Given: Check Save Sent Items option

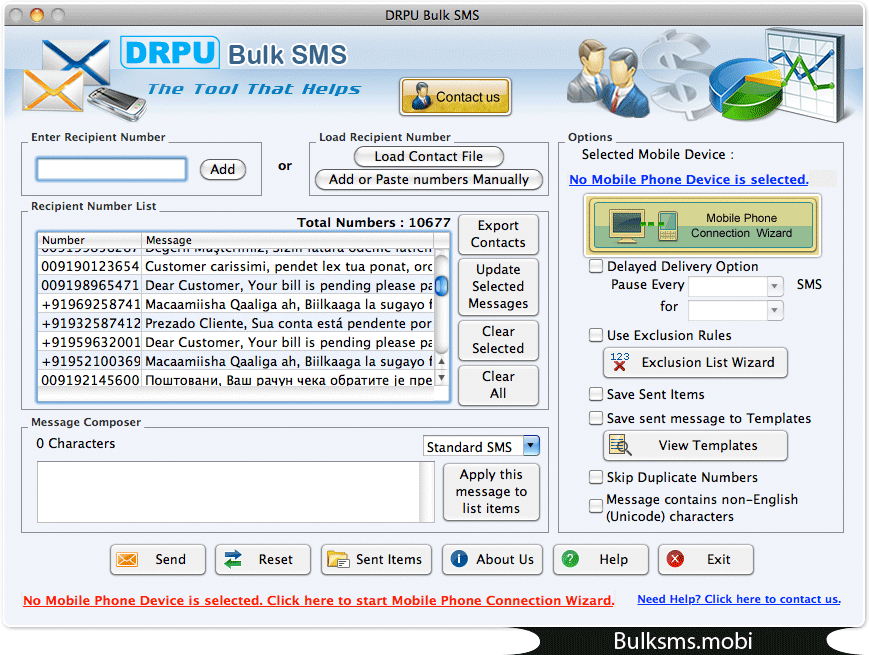Looking at the screenshot, I should pos(596,394).
